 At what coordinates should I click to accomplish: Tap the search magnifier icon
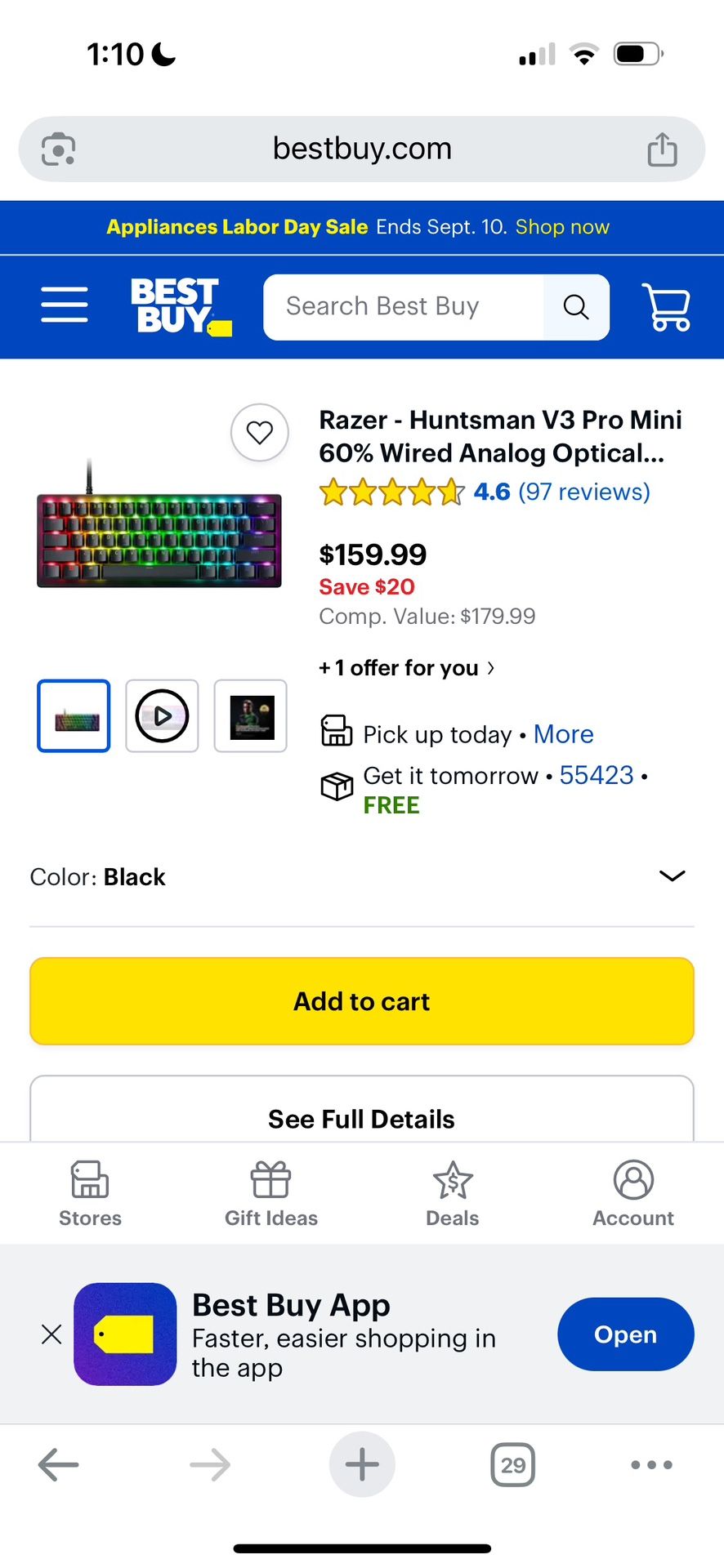576,307
